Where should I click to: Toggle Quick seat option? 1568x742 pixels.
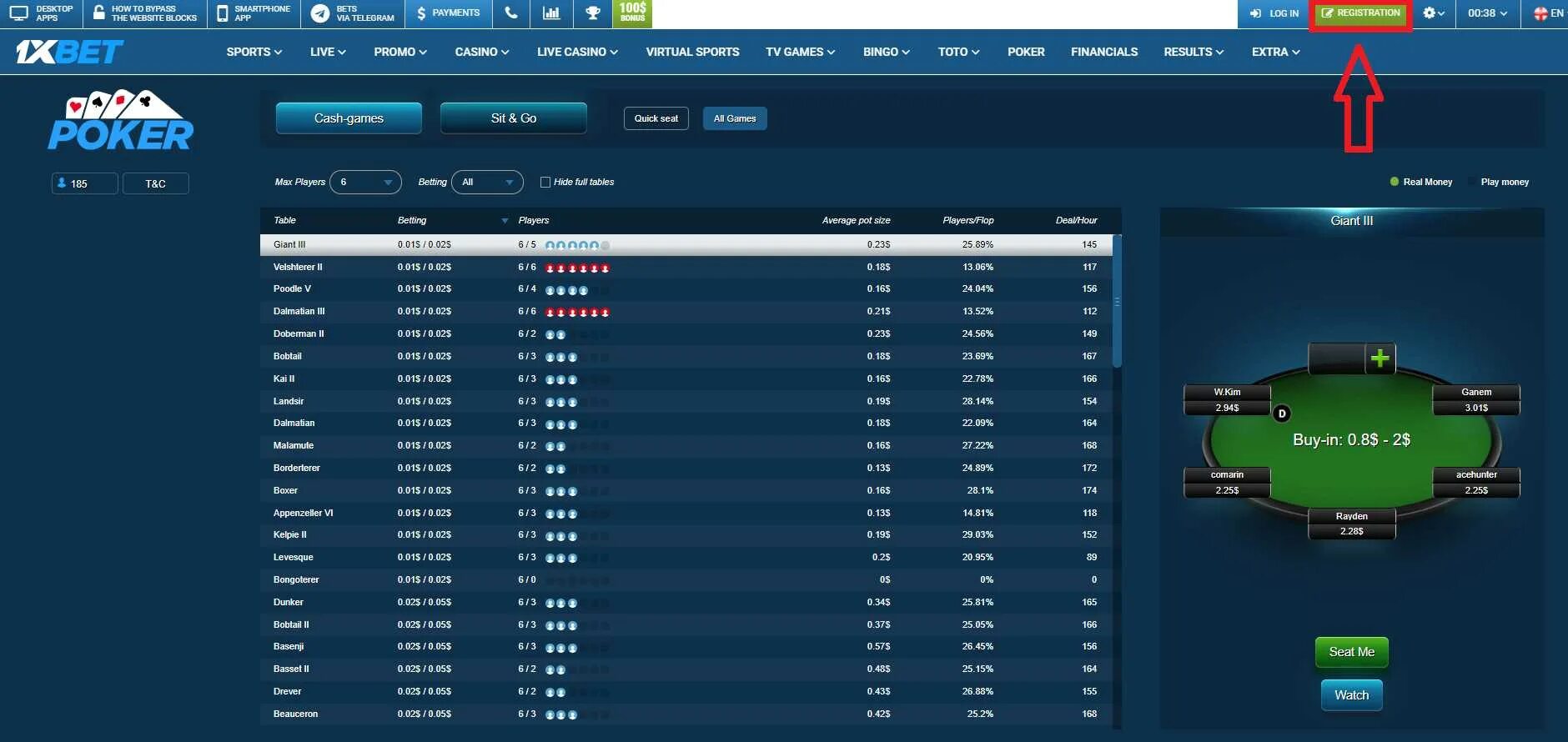pos(656,118)
